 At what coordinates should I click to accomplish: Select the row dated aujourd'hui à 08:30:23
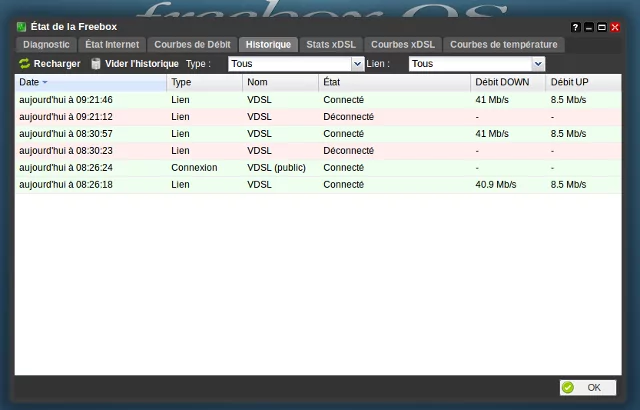(x=318, y=151)
